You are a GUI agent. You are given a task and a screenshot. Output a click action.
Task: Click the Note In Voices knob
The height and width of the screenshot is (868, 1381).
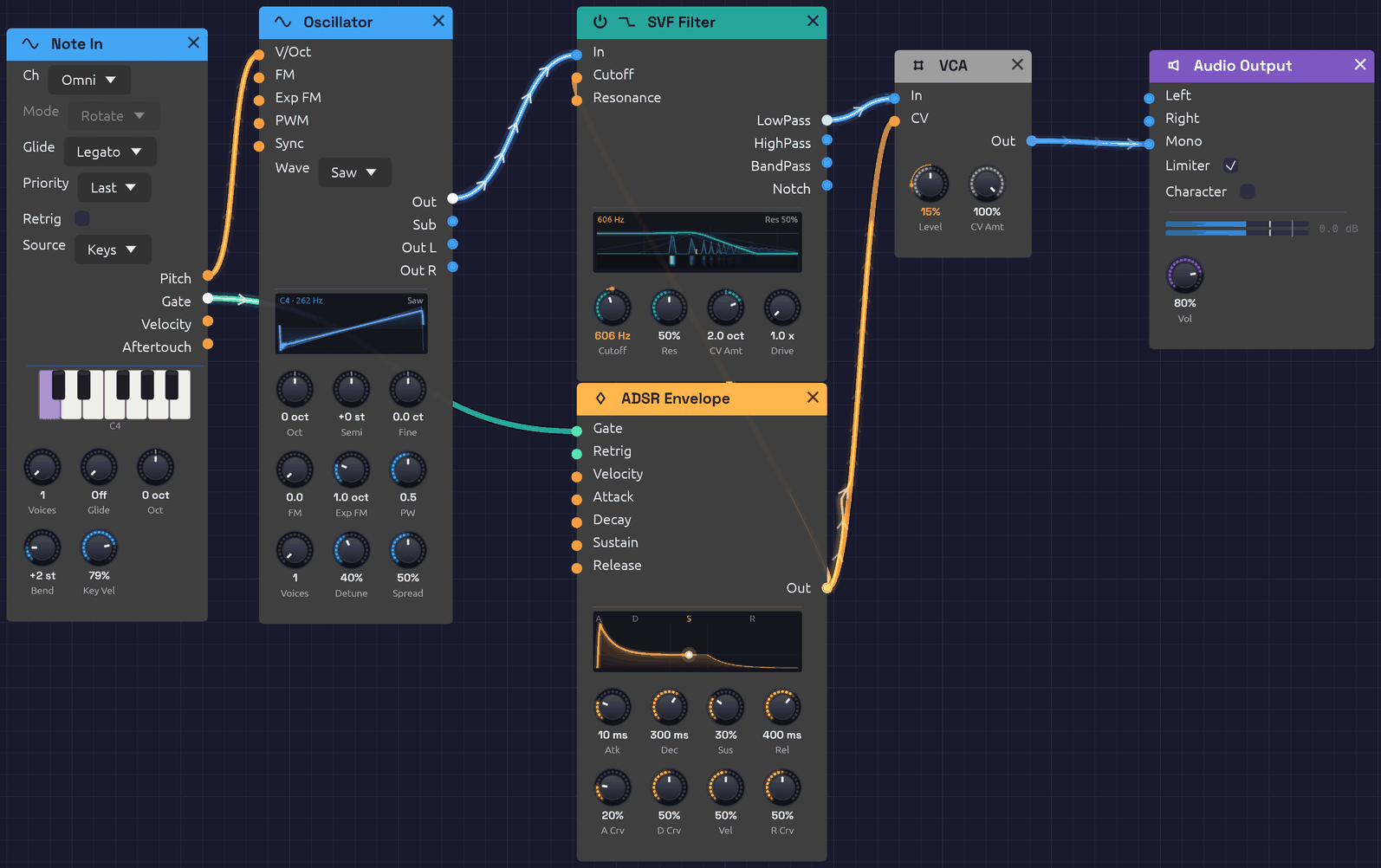(42, 468)
